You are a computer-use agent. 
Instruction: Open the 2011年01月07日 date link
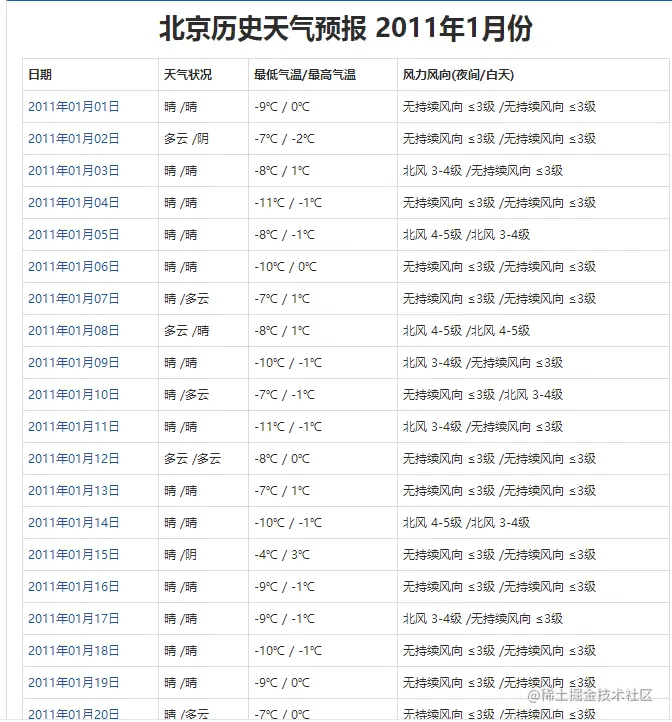pyautogui.click(x=74, y=299)
